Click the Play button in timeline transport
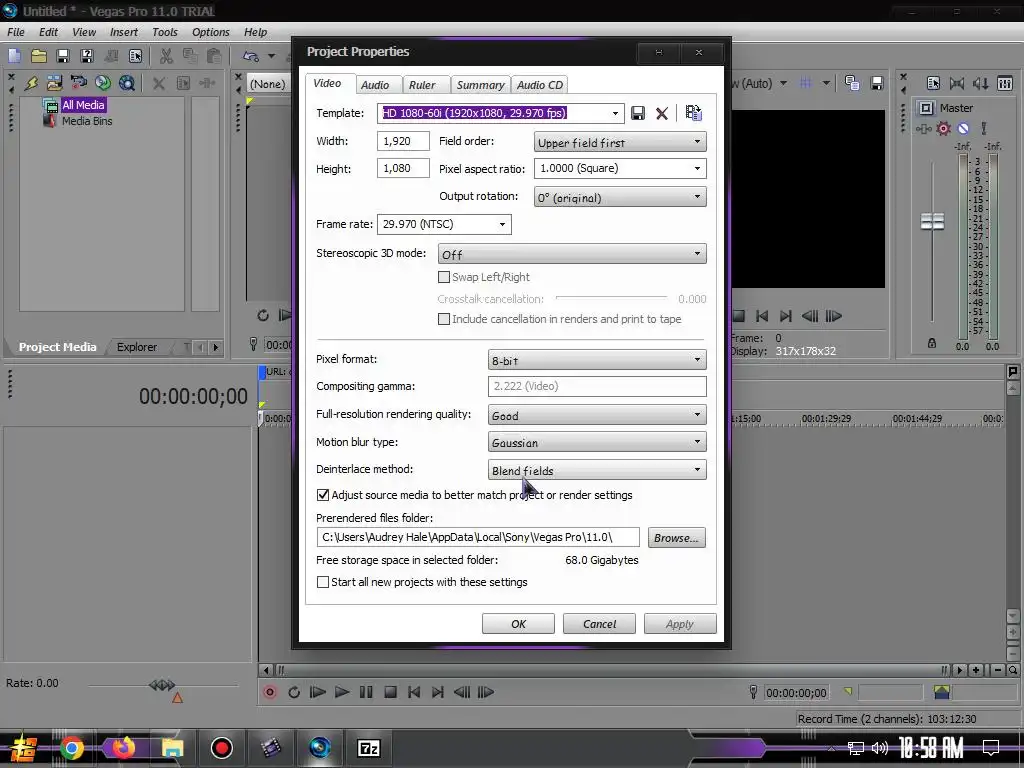Viewport: 1024px width, 768px height. coord(342,692)
